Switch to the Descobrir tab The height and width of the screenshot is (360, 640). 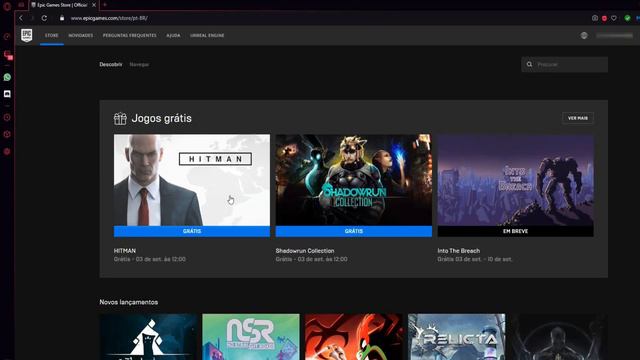(x=111, y=64)
